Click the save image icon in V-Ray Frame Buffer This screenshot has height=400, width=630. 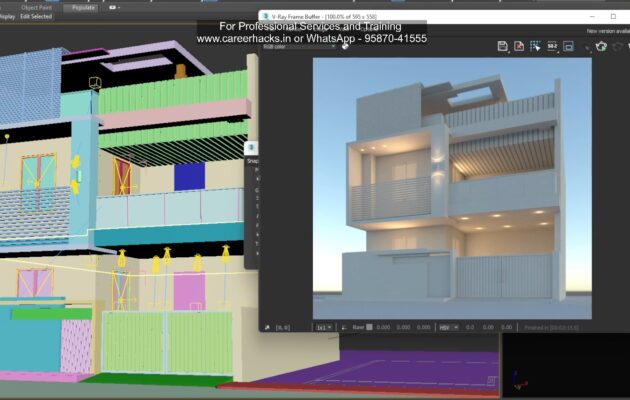[x=503, y=46]
